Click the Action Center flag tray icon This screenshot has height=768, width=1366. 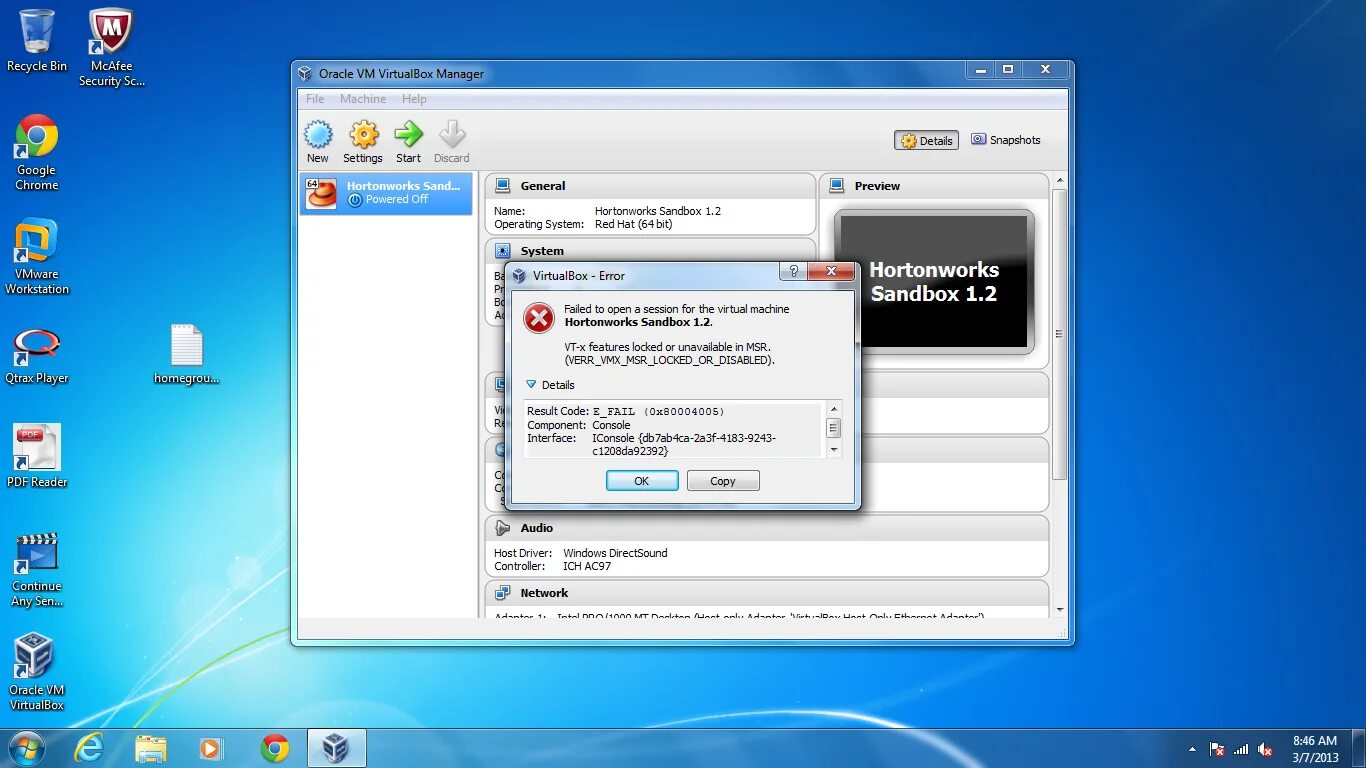point(1217,749)
